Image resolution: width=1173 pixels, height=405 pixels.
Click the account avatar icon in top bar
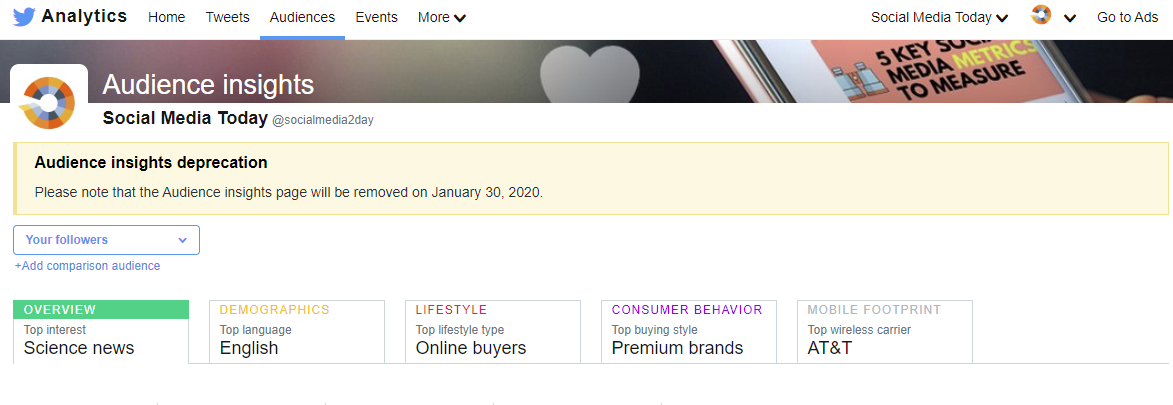click(1041, 16)
